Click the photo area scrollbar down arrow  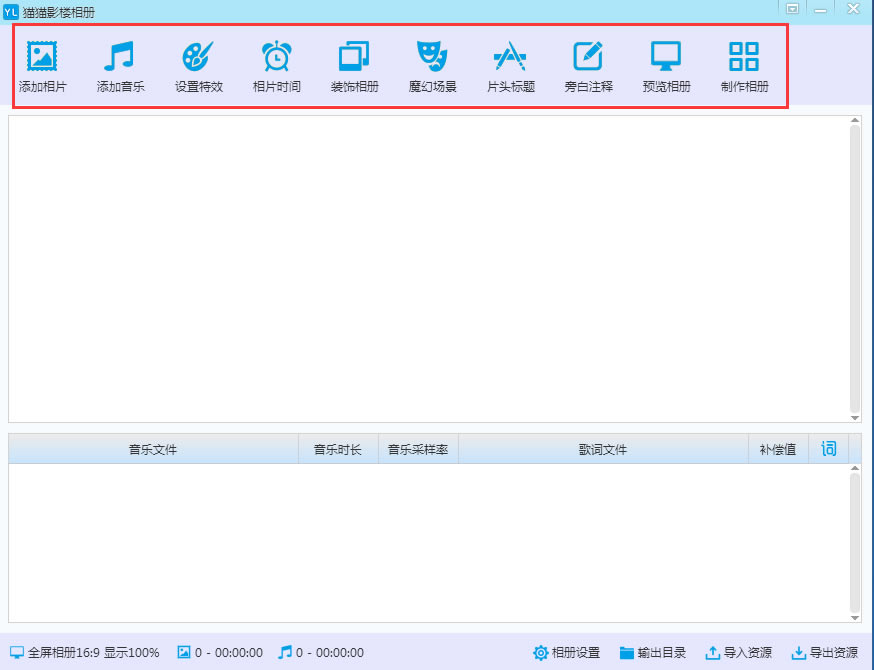(x=855, y=417)
